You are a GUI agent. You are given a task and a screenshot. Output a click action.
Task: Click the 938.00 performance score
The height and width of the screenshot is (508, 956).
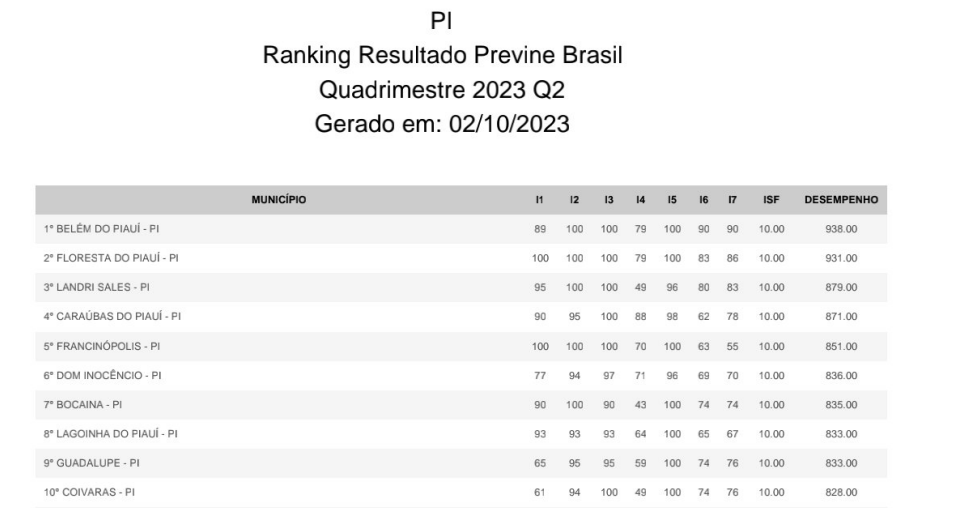pos(841,229)
